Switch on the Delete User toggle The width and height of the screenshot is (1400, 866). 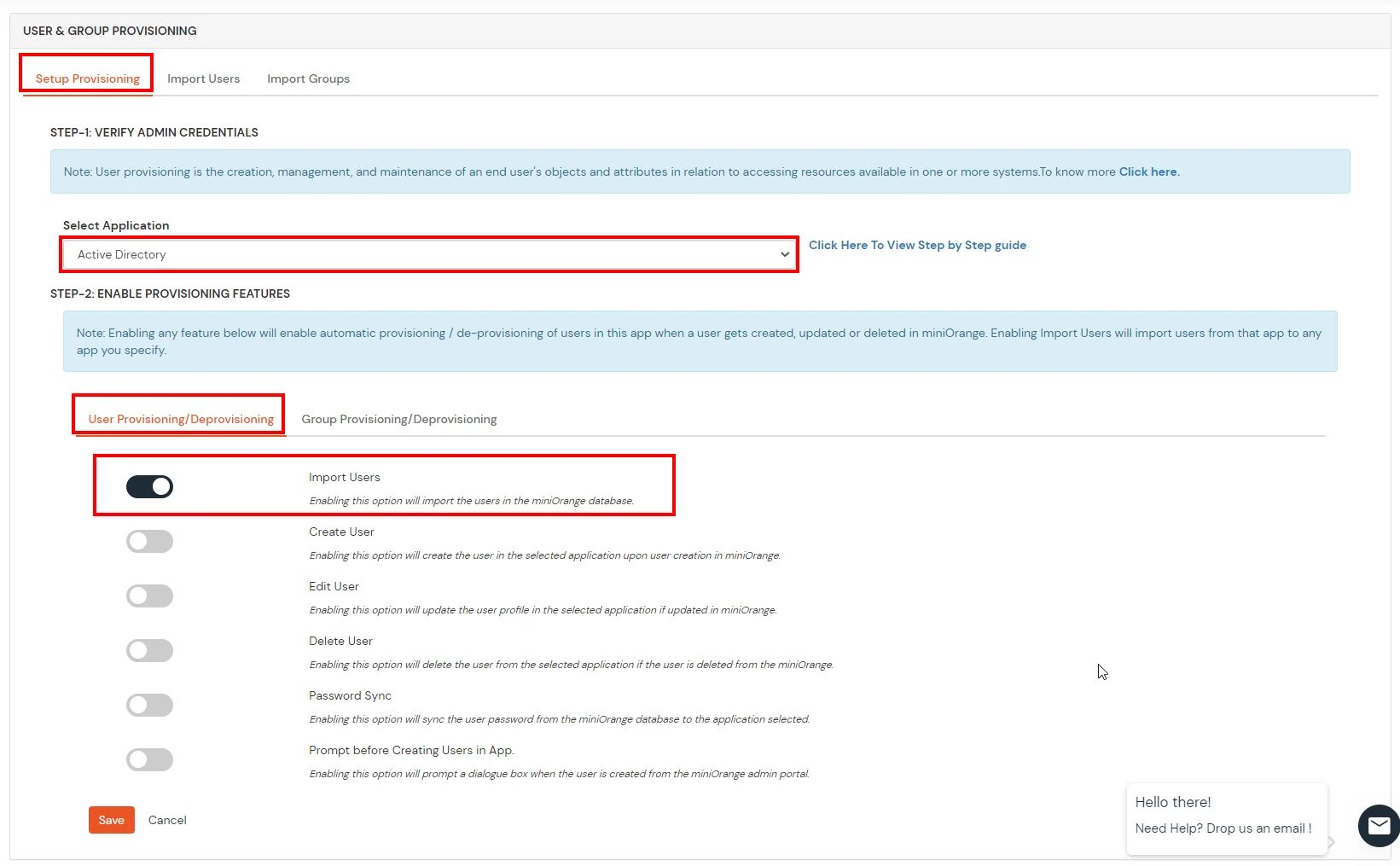[x=149, y=650]
